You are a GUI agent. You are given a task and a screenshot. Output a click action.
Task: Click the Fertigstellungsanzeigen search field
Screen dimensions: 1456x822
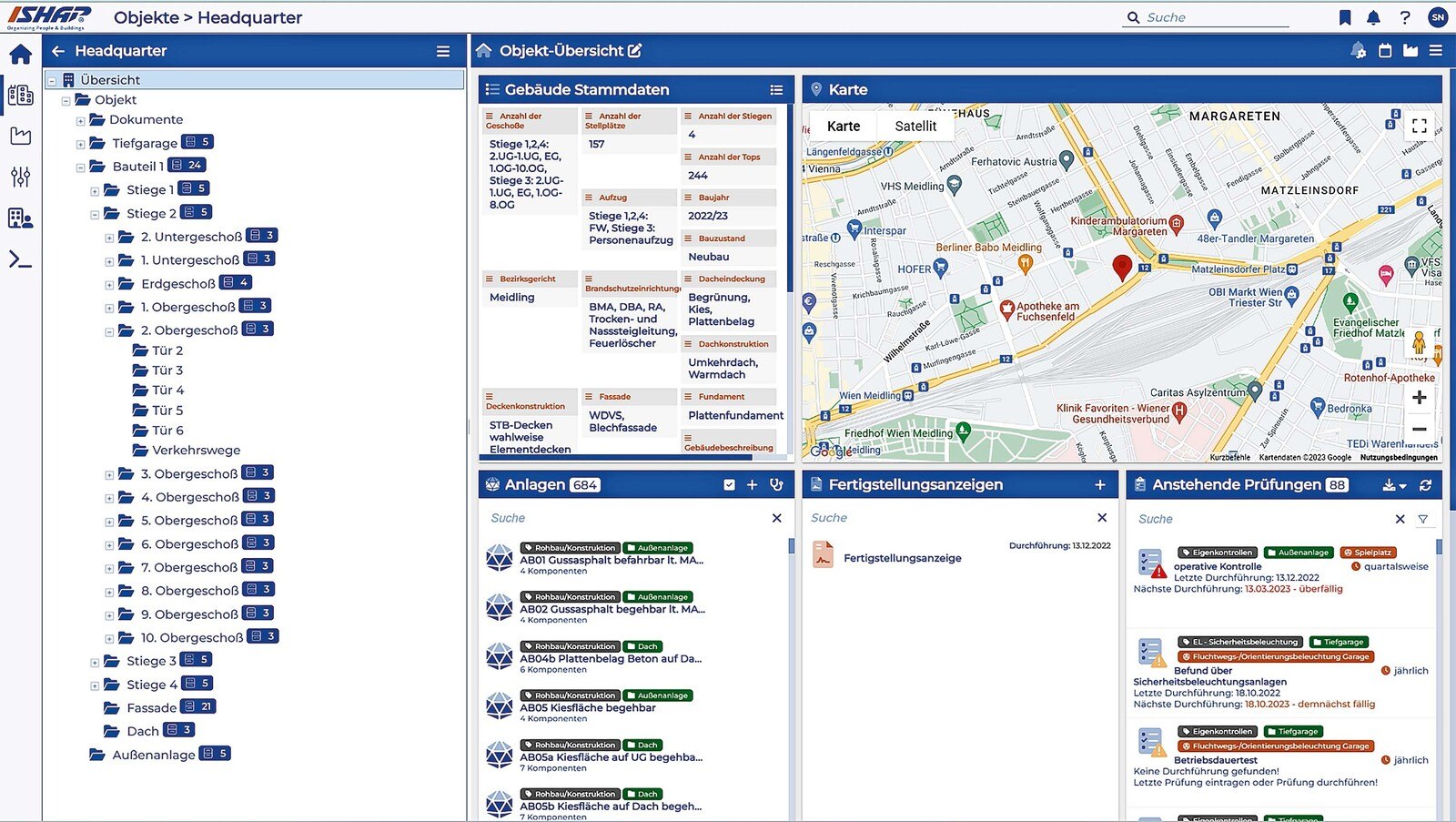point(946,518)
